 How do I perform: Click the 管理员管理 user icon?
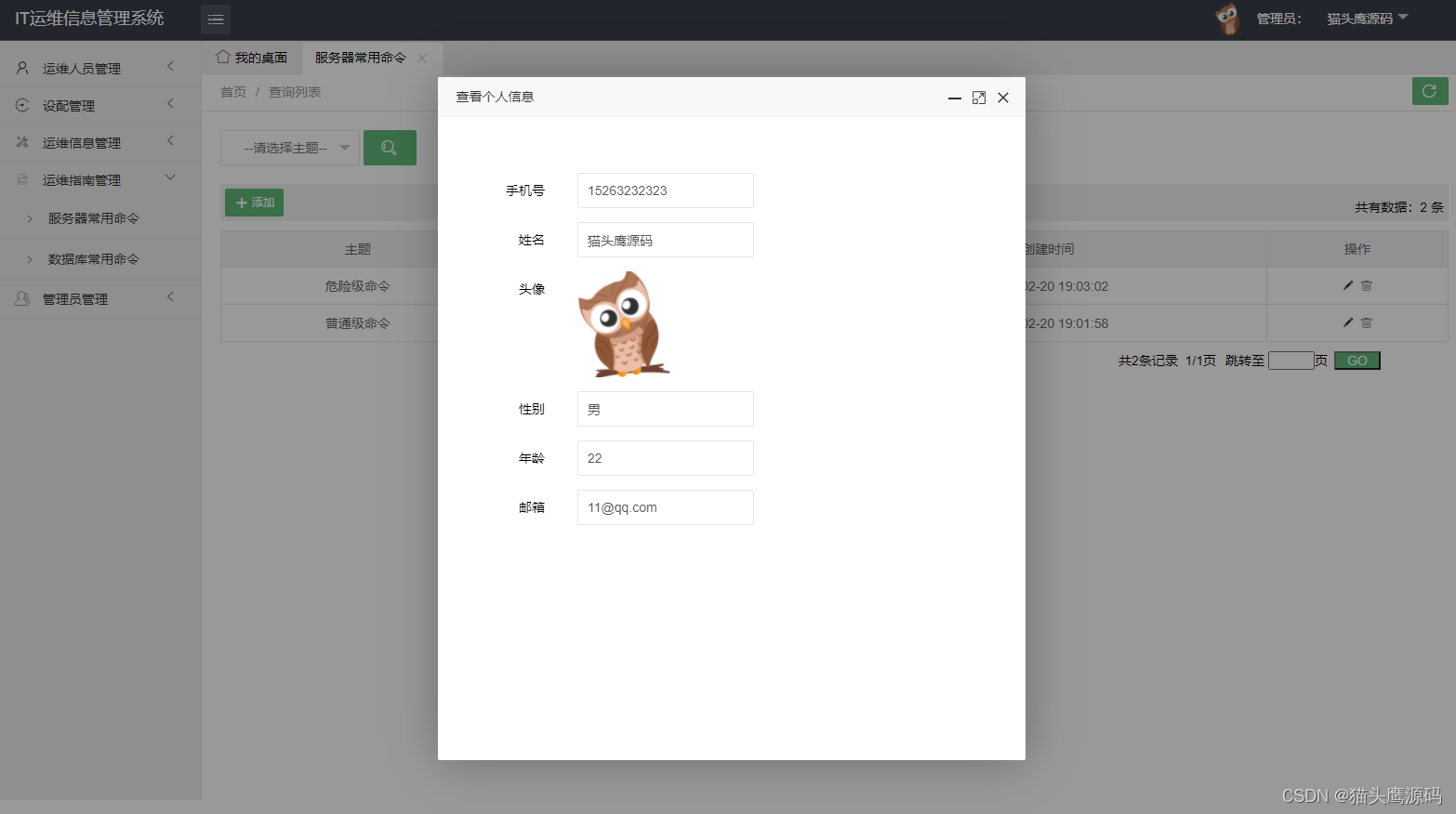click(22, 298)
